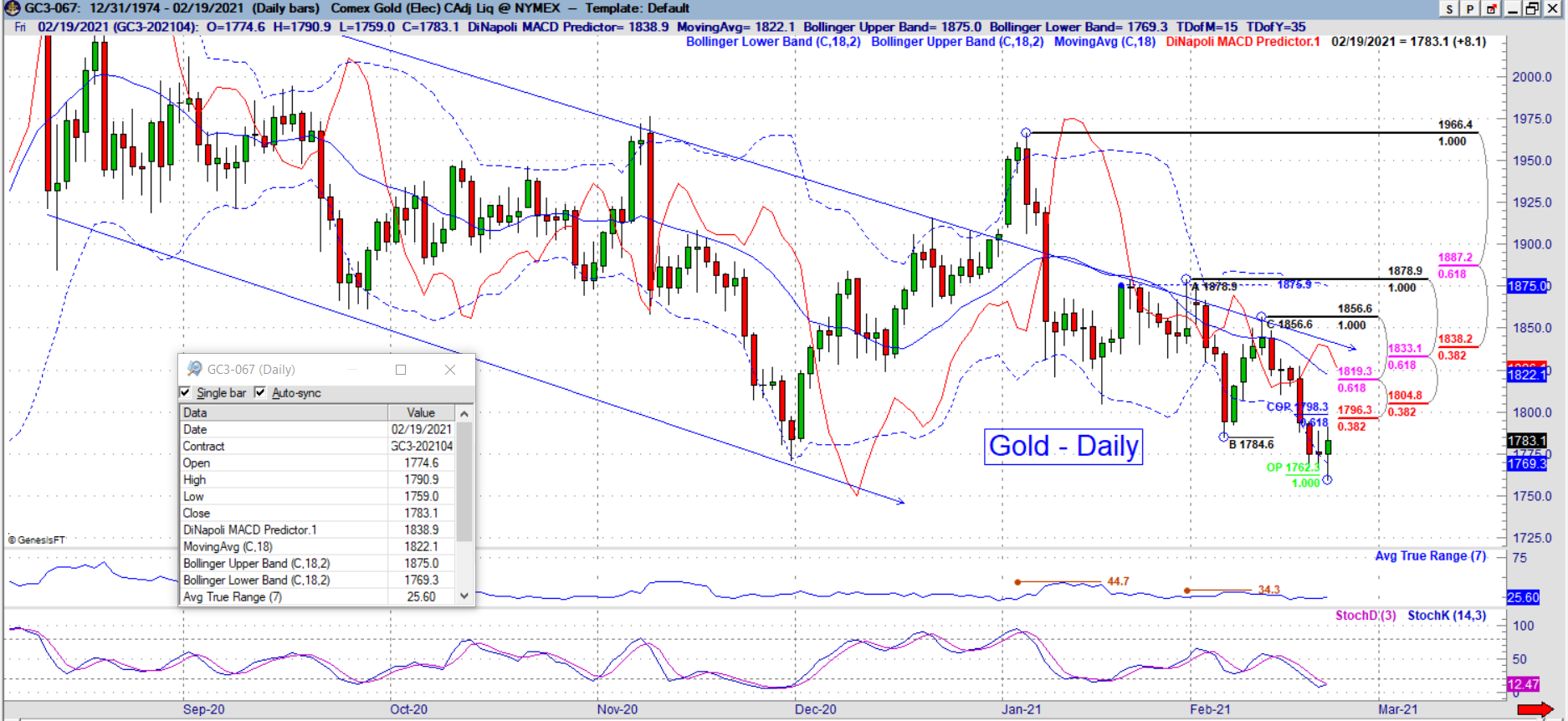Viewport: 1568px width, 721px height.
Task: Click the 1838.2 red Fibonacci label
Action: click(x=1455, y=339)
